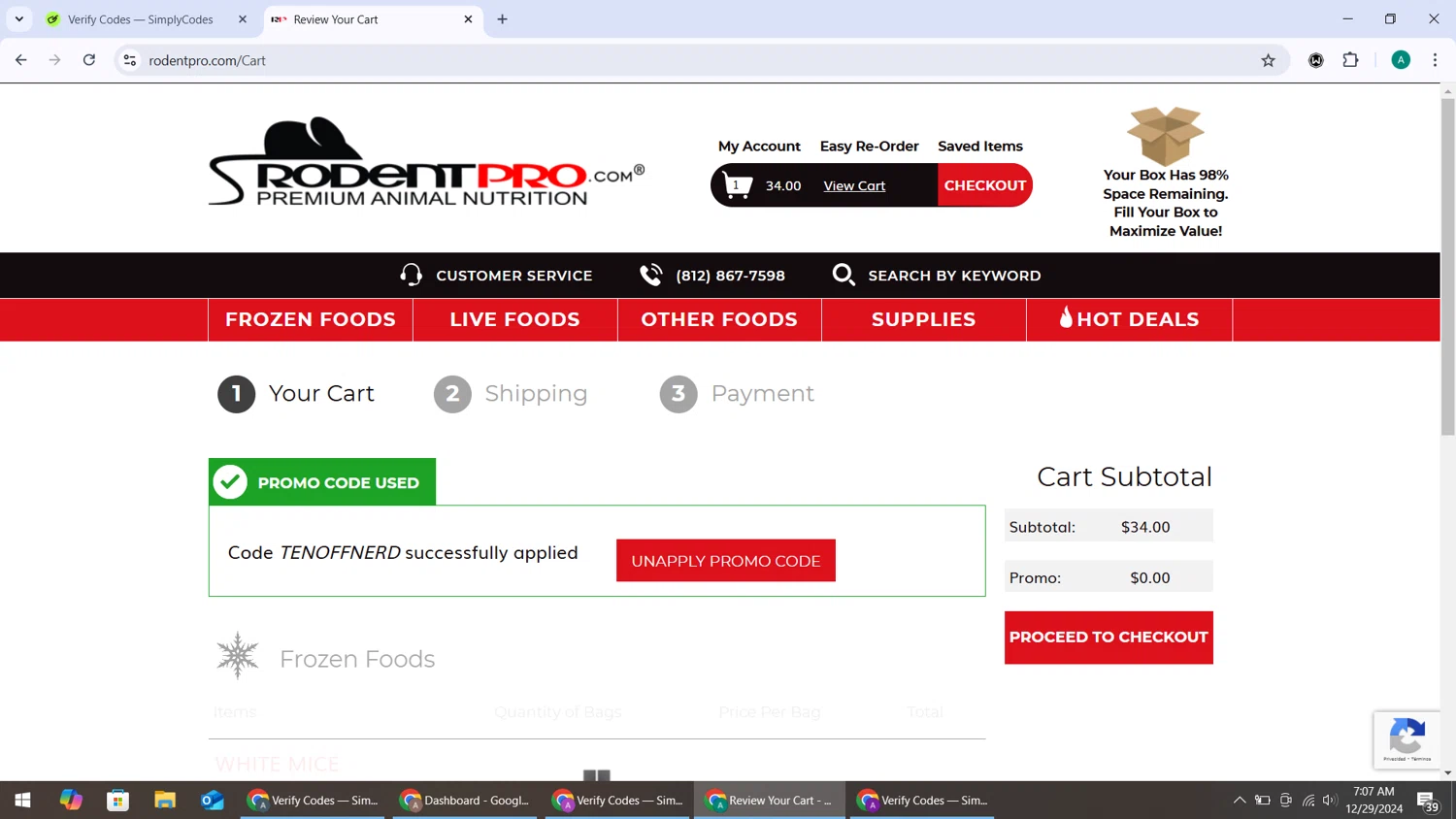Screen dimensions: 1456x819
Task: Follow the View Cart link
Action: point(854,186)
